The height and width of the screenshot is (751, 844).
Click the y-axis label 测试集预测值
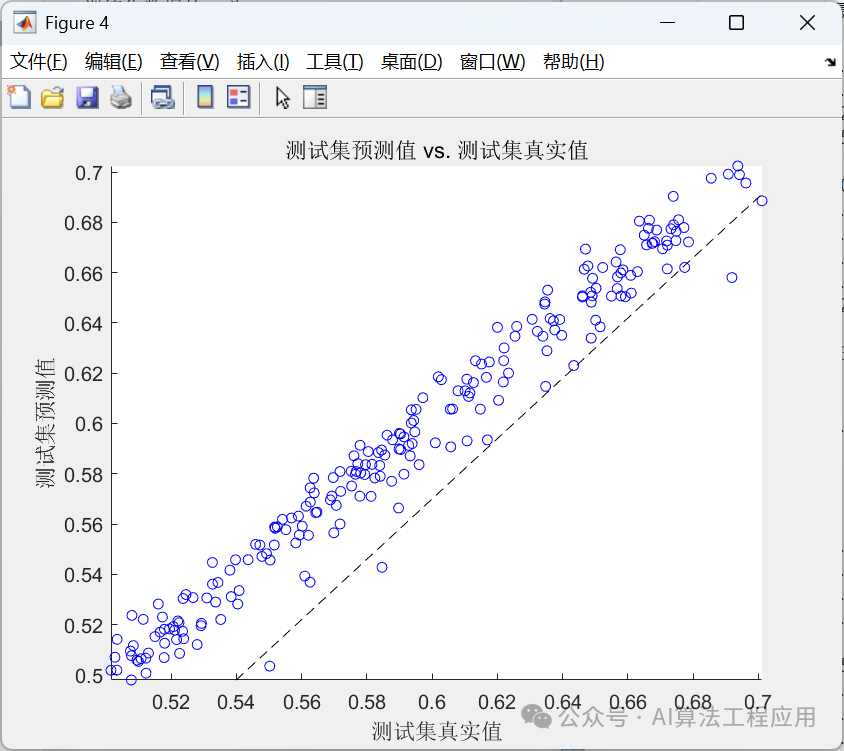click(x=46, y=423)
